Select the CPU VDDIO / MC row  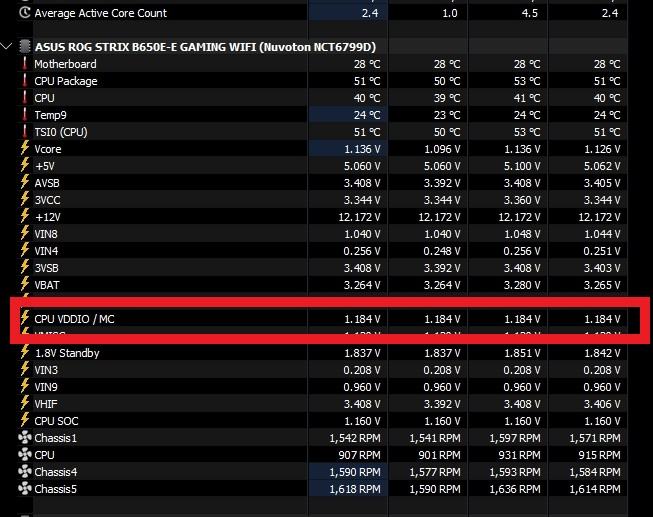pyautogui.click(x=77, y=319)
